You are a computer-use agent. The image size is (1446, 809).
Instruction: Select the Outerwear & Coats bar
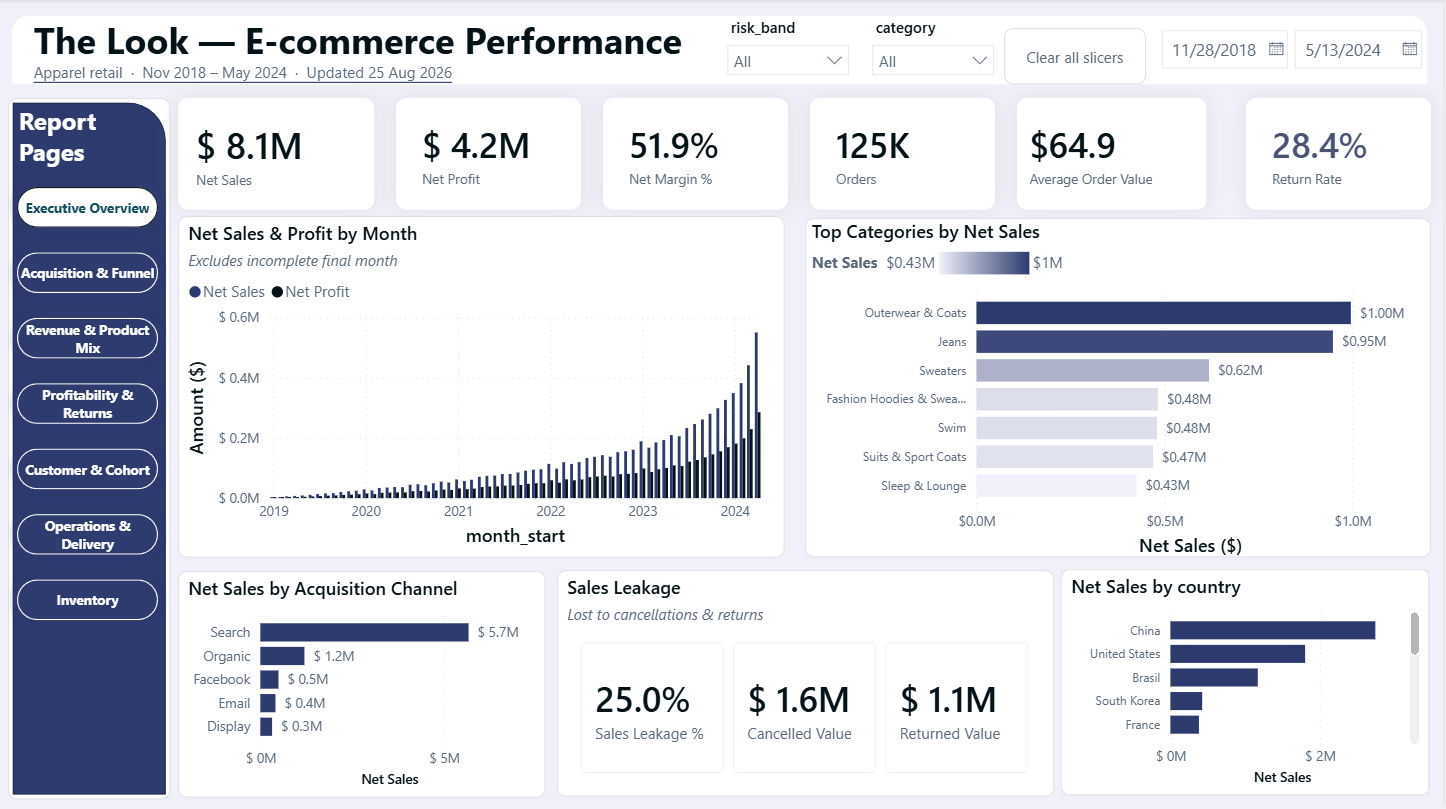1163,313
